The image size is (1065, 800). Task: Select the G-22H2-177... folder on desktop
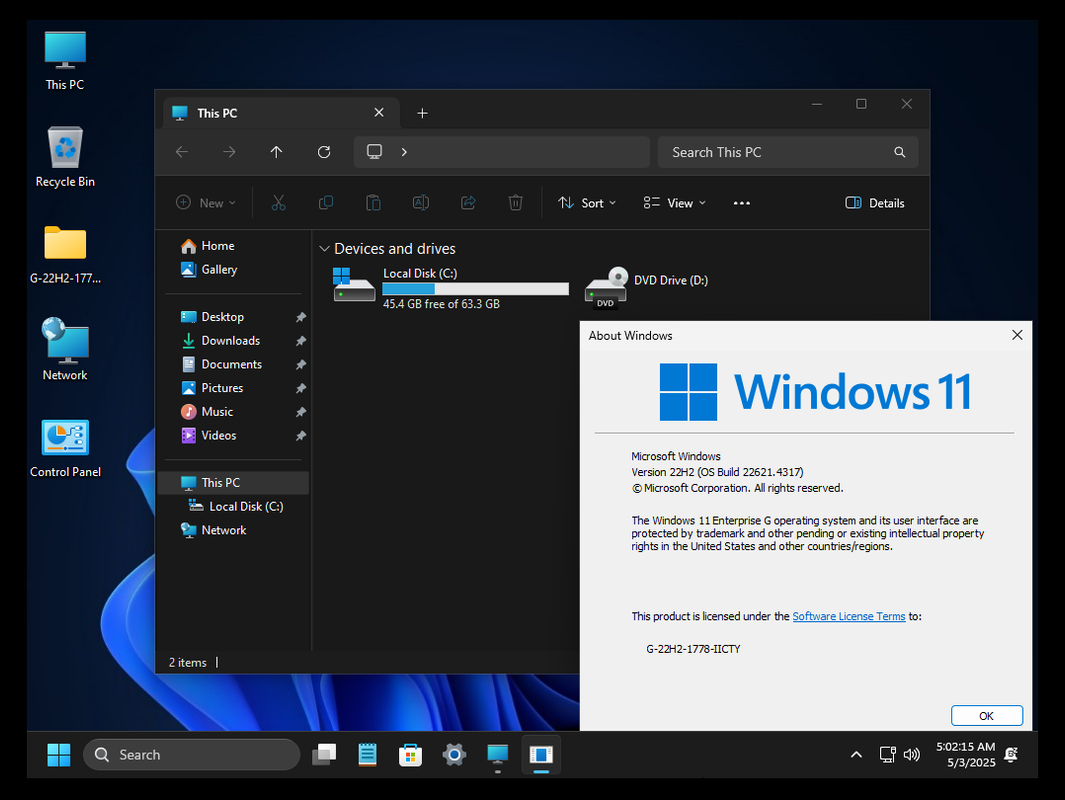point(65,254)
